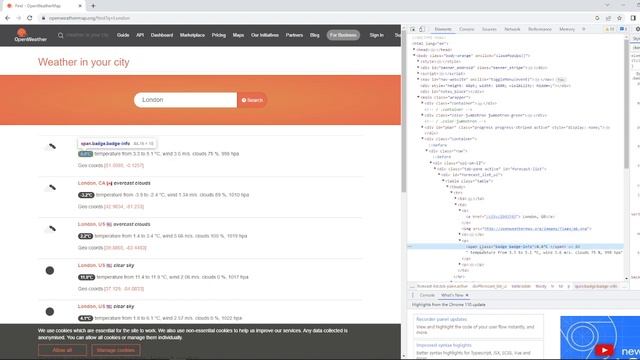Screen dimensions: 640x360
Task: Show more DevTools tabs chevron
Action: pos(584,29)
